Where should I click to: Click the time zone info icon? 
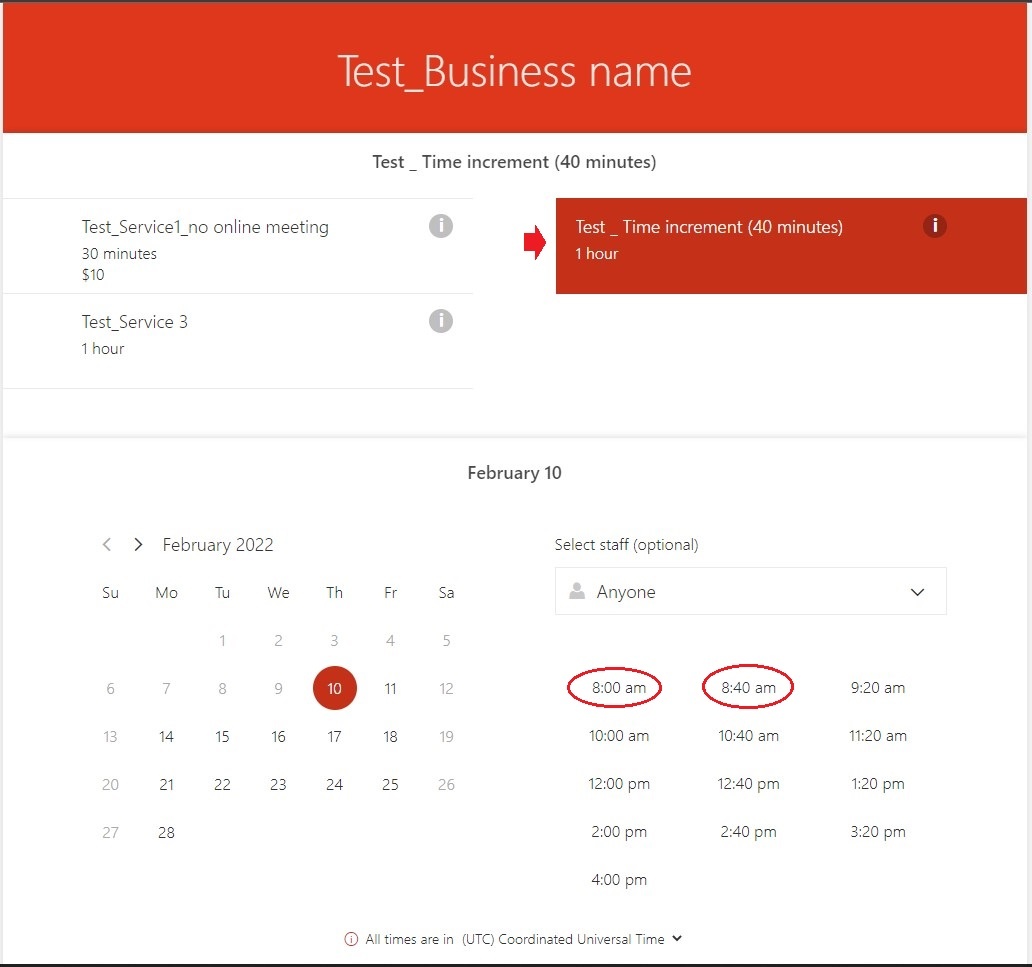tap(351, 939)
